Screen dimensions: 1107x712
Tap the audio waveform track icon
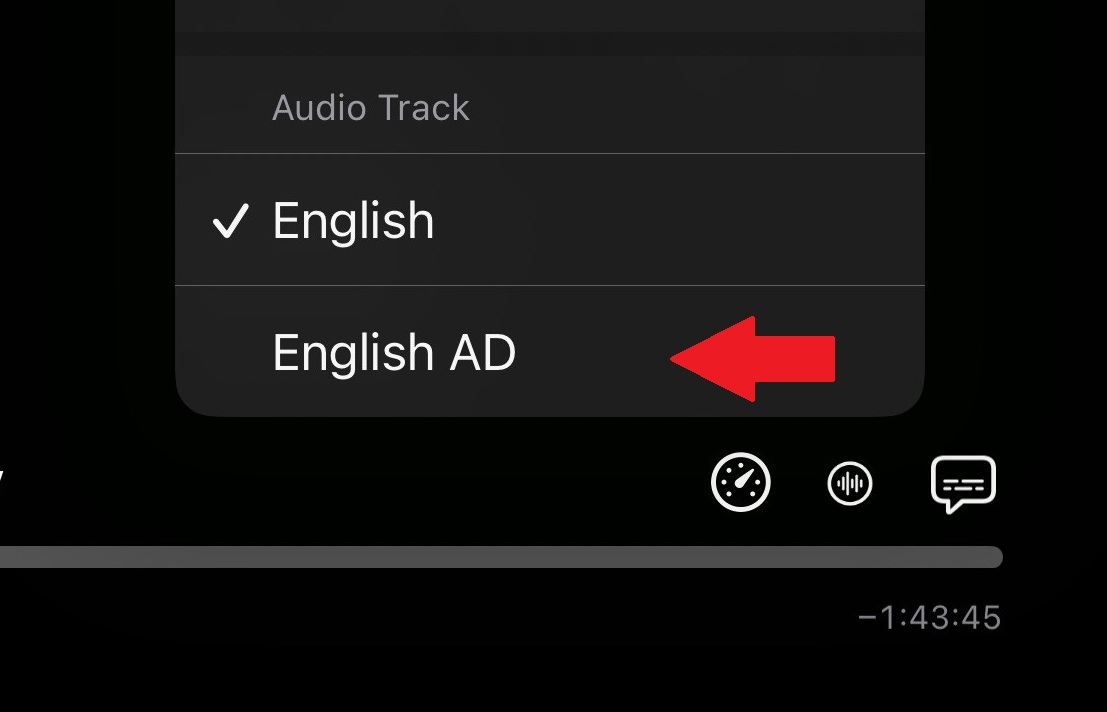(x=849, y=483)
